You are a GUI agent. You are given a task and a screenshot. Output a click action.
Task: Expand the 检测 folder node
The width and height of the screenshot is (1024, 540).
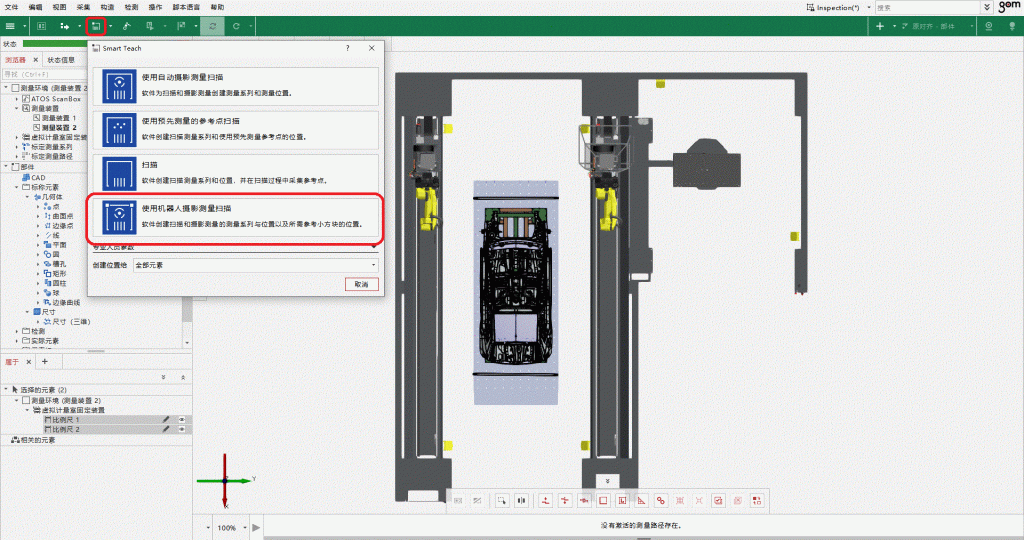(x=17, y=331)
